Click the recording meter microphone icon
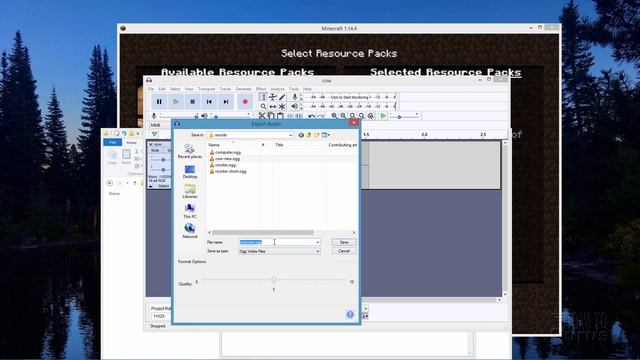 pos(295,97)
